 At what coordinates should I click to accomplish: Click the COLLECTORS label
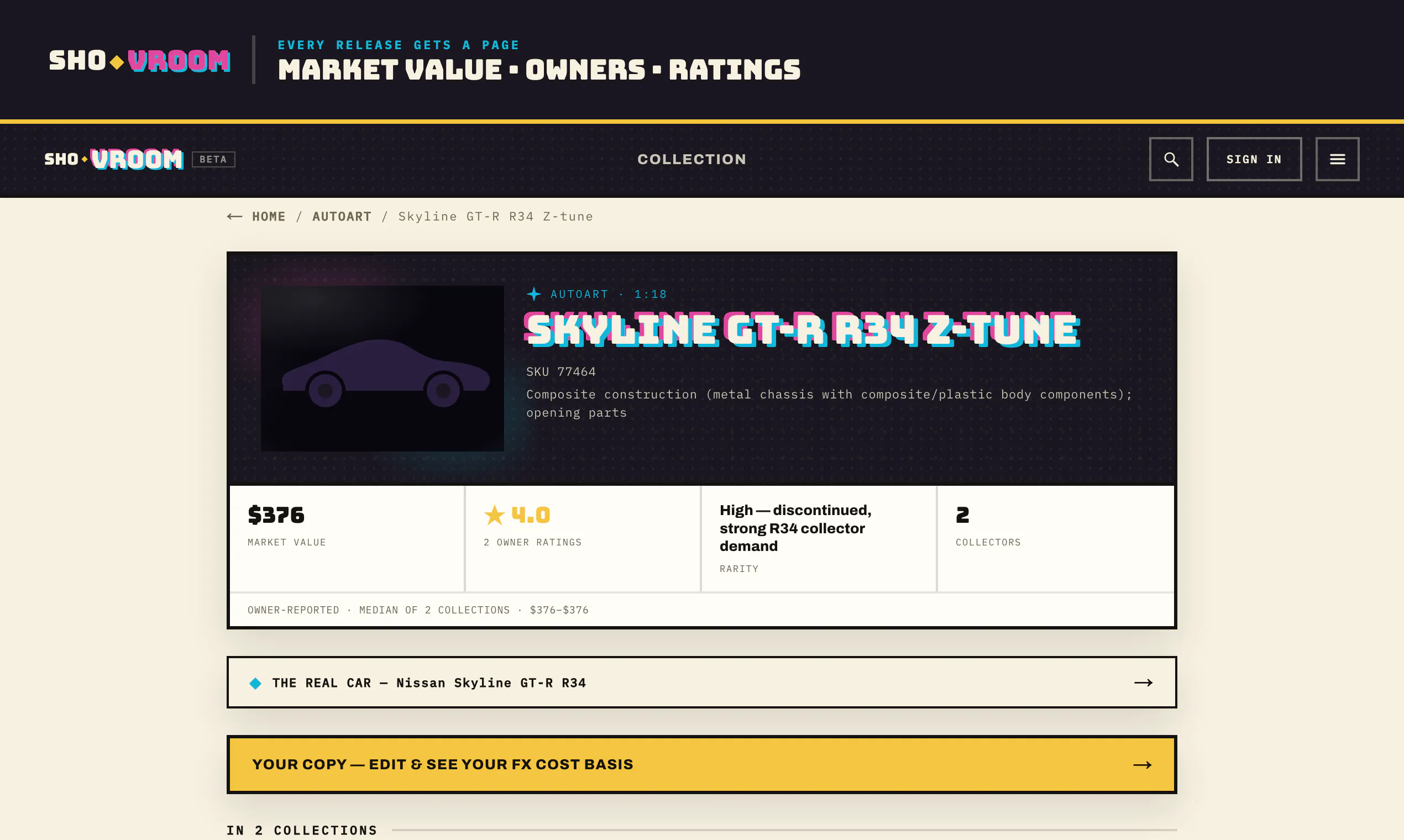pos(988,542)
